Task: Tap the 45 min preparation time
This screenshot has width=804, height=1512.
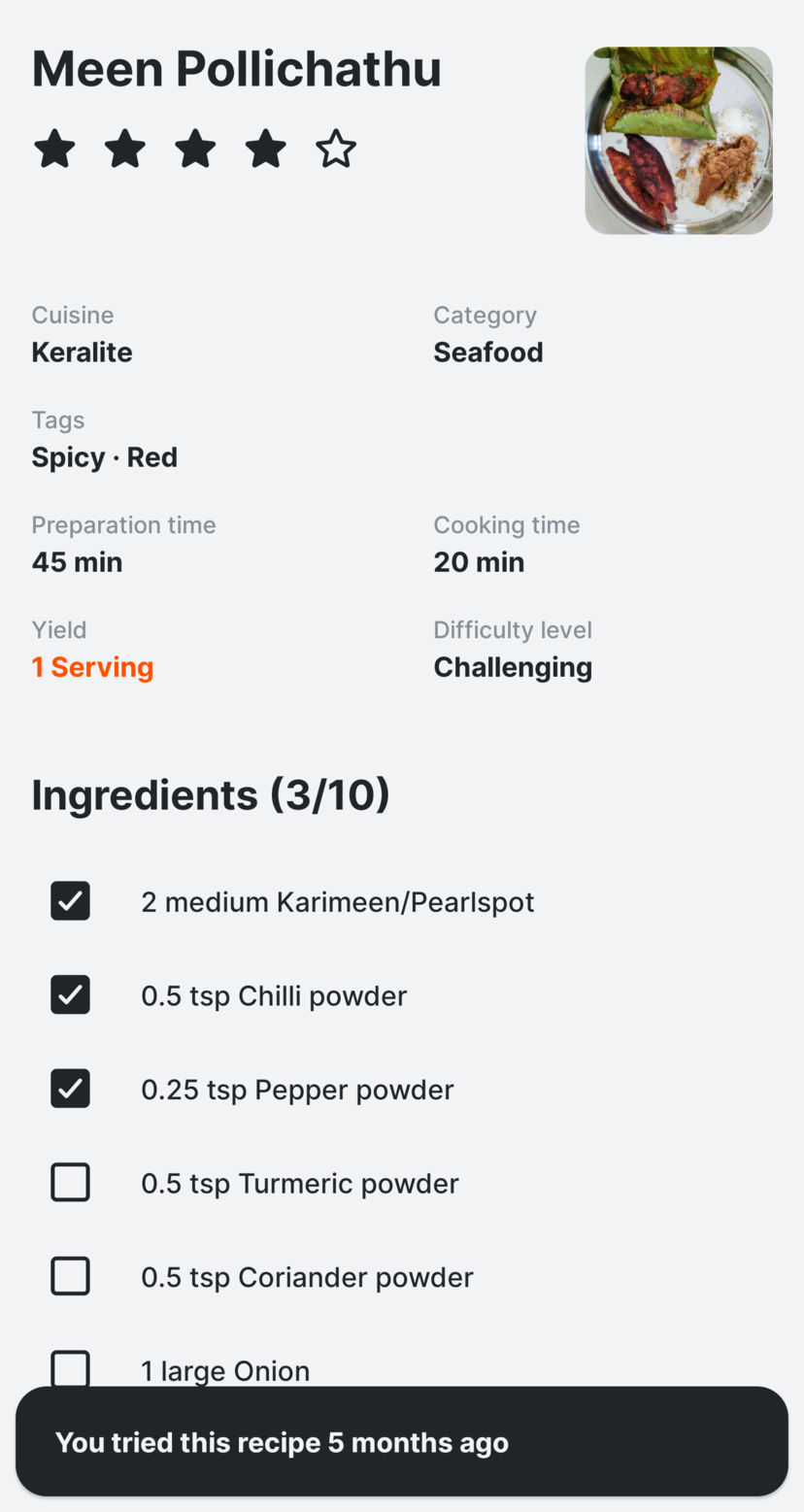Action: coord(78,562)
